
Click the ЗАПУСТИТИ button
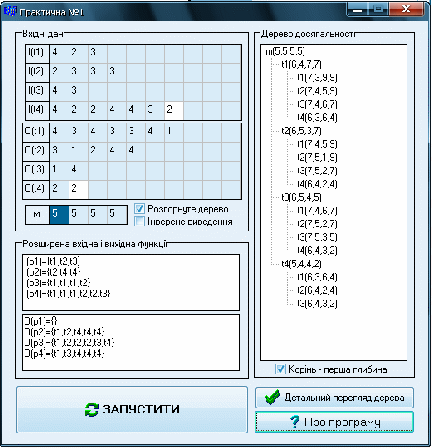[x=132, y=410]
